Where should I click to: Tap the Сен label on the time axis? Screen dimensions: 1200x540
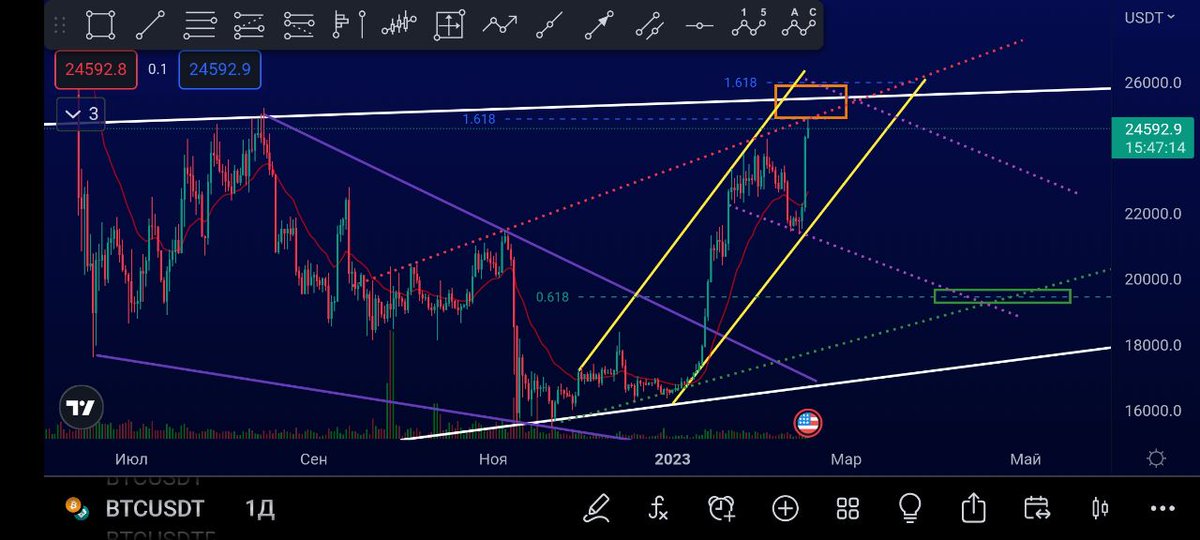click(x=313, y=459)
